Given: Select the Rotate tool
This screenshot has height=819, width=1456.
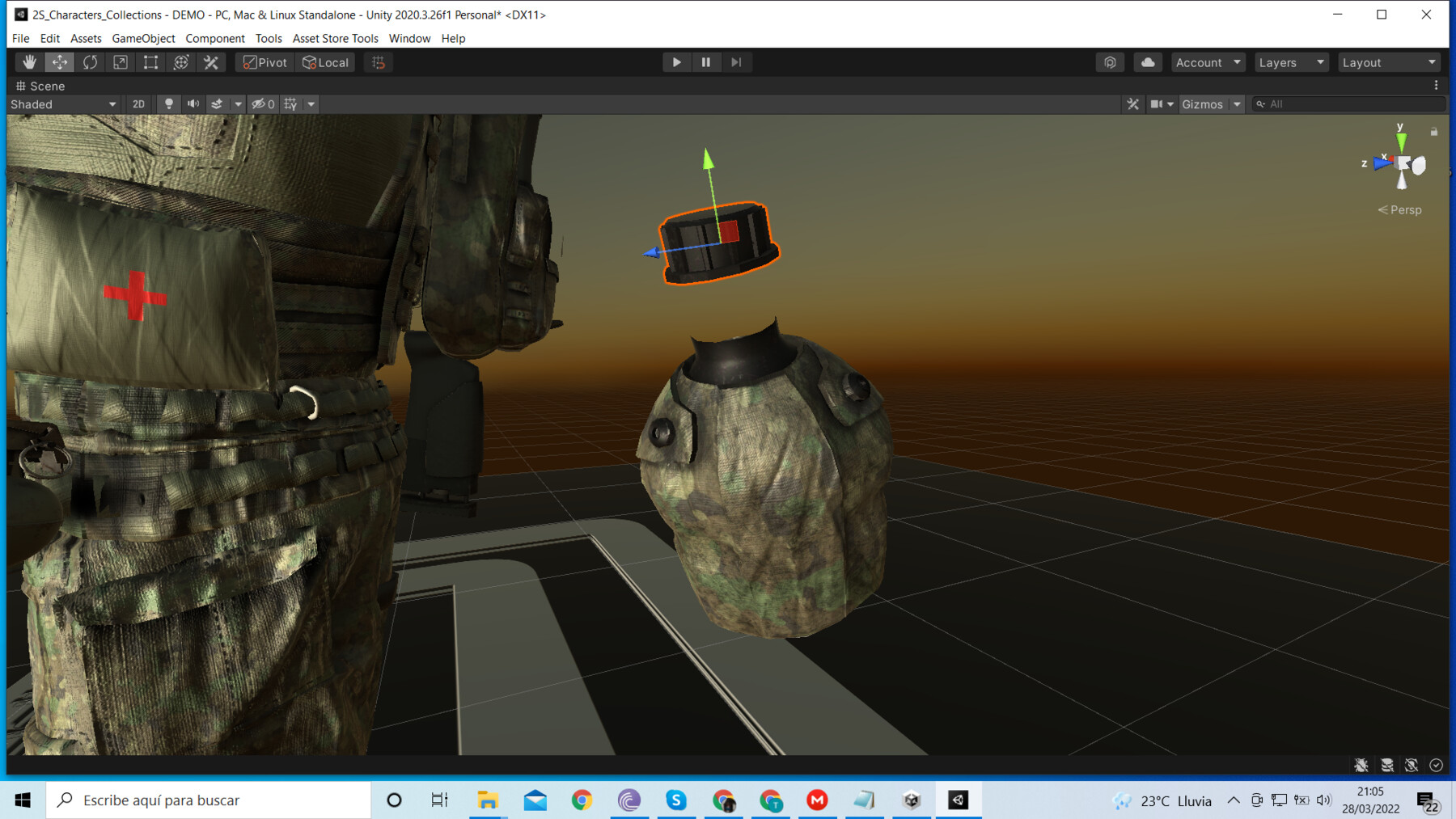Looking at the screenshot, I should tap(90, 62).
